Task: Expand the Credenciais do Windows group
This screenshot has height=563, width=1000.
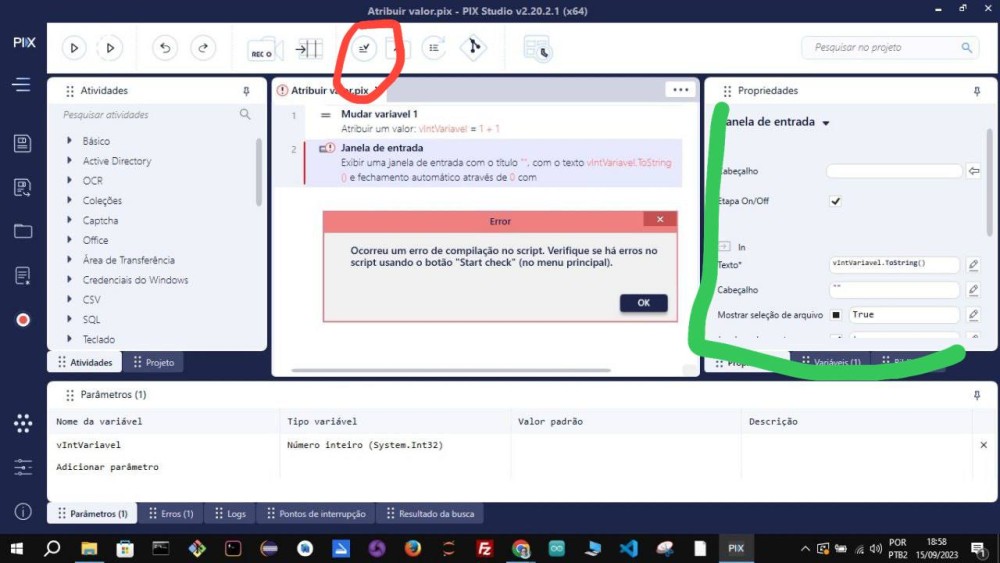Action: 70,279
